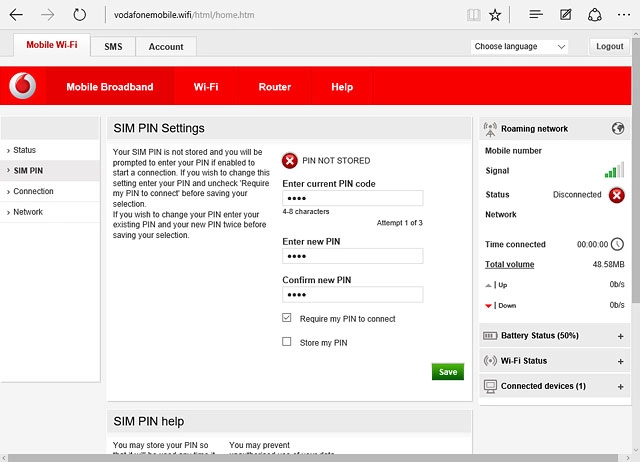Expand the Connected devices section
Image resolution: width=640 pixels, height=462 pixels.
click(620, 386)
